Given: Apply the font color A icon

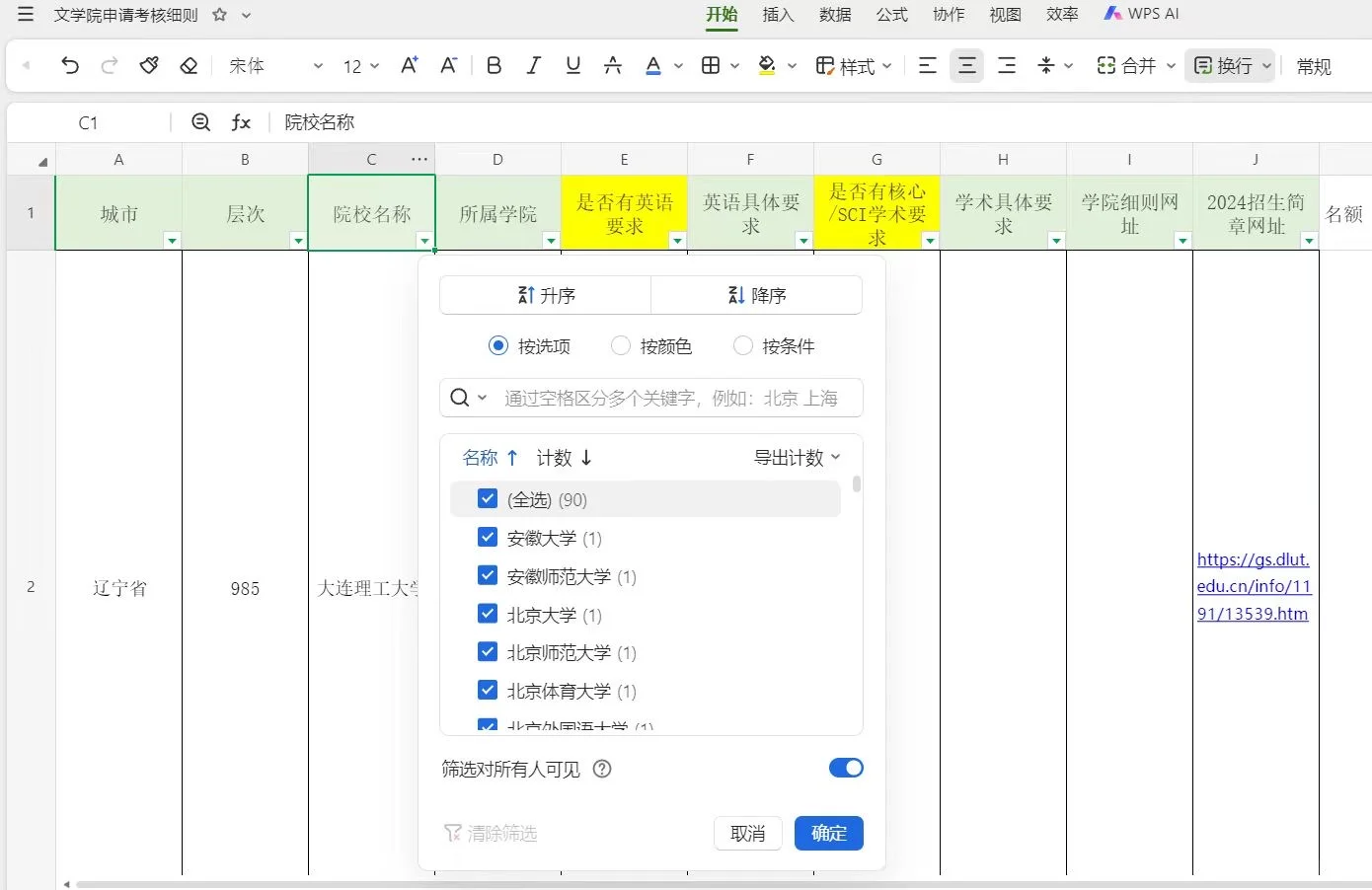Looking at the screenshot, I should [x=653, y=66].
